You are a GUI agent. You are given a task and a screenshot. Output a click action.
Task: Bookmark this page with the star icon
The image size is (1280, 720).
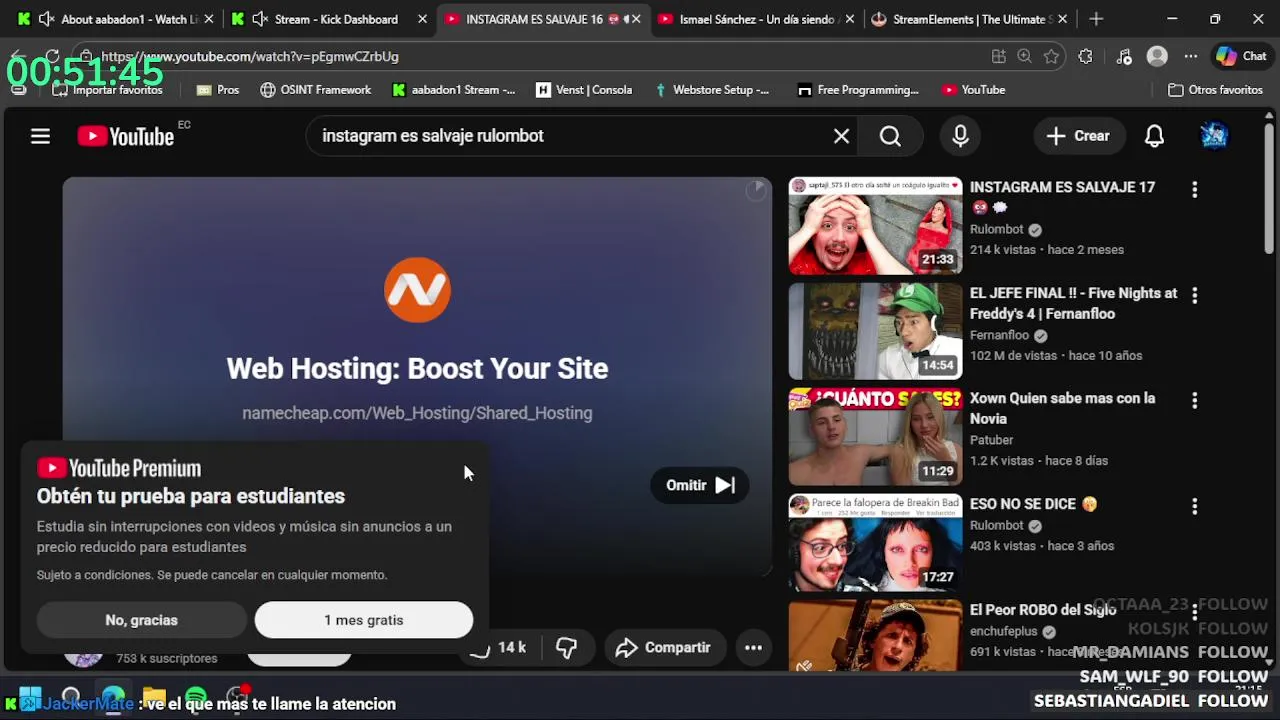(x=1051, y=57)
